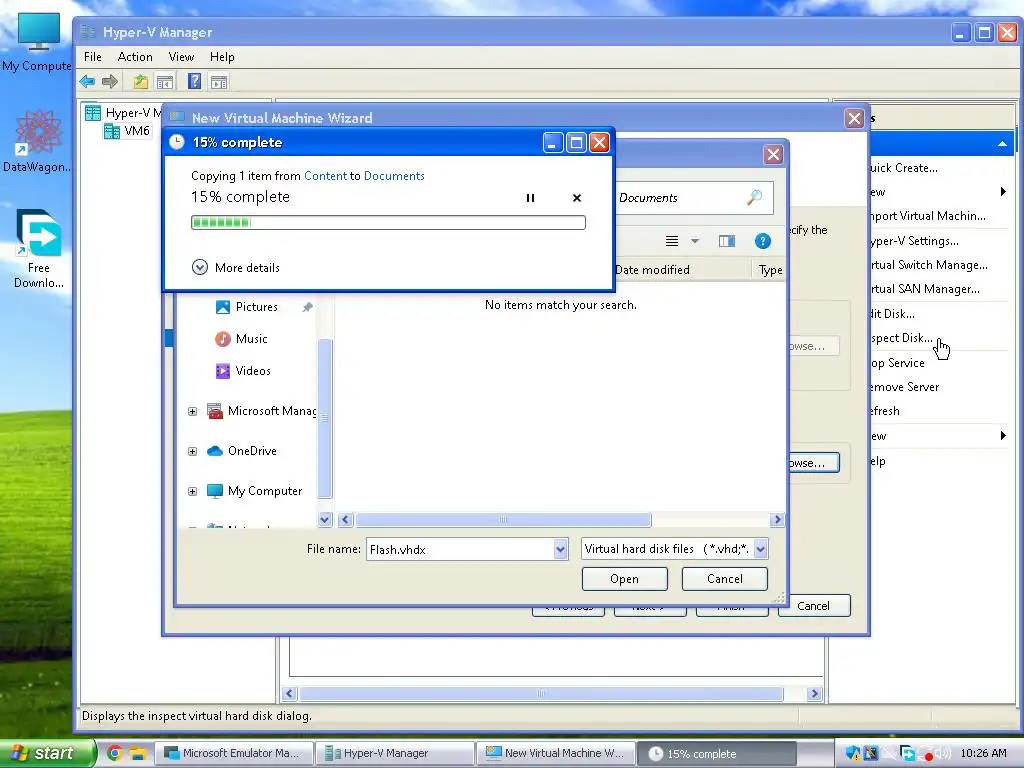
Task: Open the File menu
Action: [x=93, y=57]
